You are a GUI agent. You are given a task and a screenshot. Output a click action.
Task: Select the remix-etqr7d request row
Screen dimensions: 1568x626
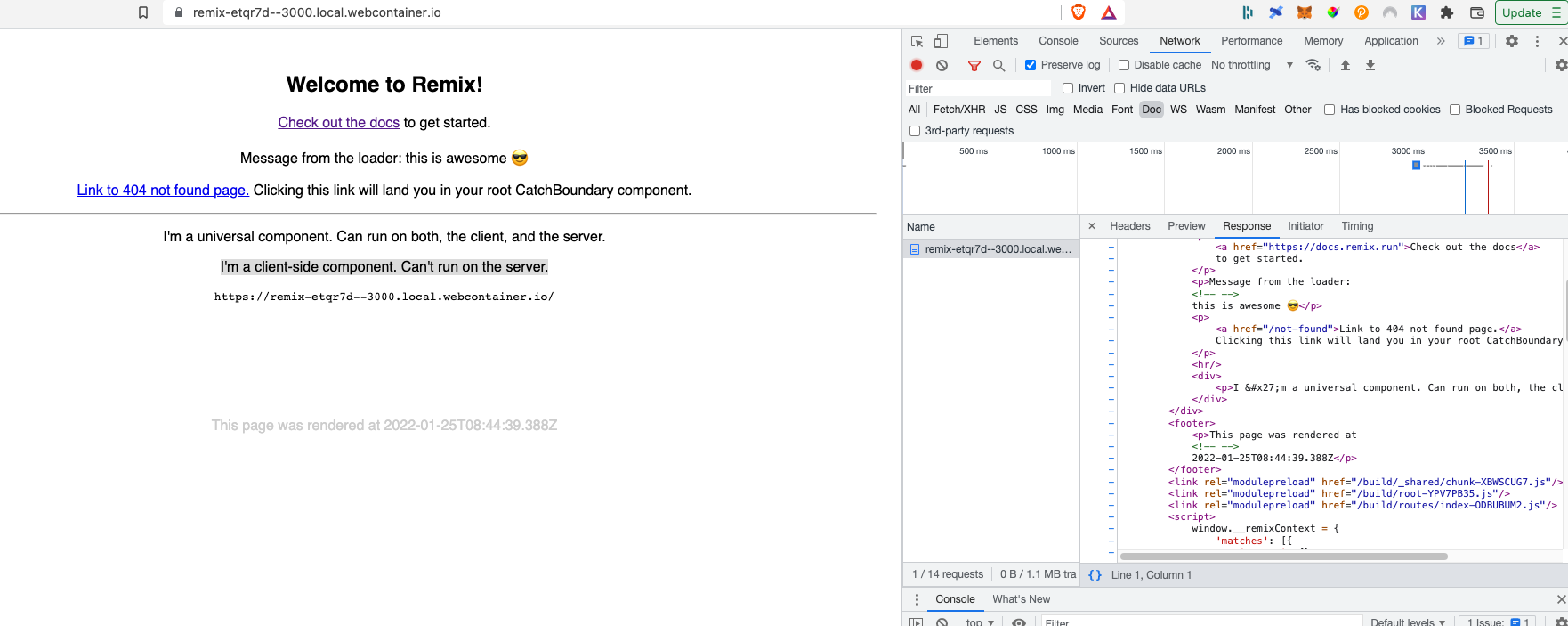990,249
